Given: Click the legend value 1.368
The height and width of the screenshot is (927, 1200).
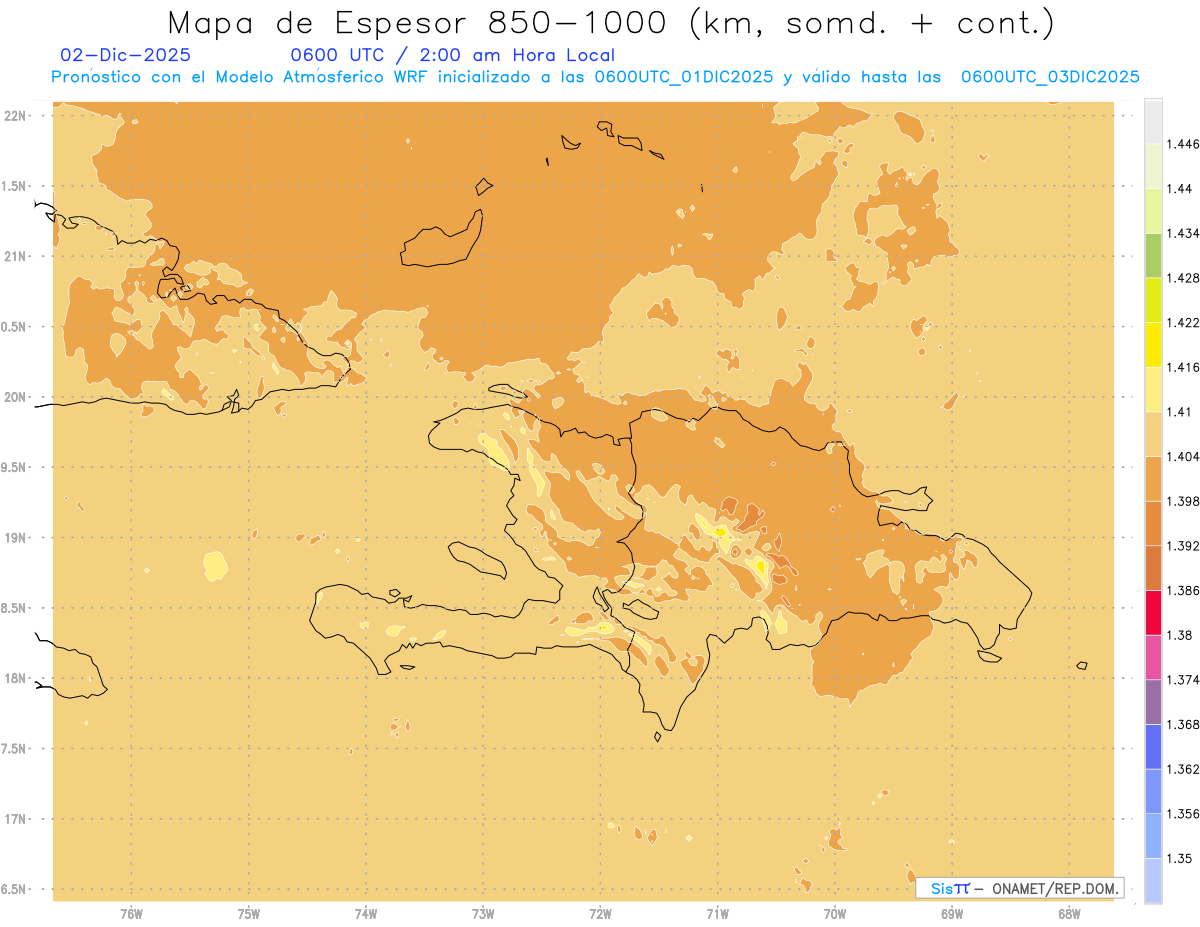Looking at the screenshot, I should [x=1182, y=724].
